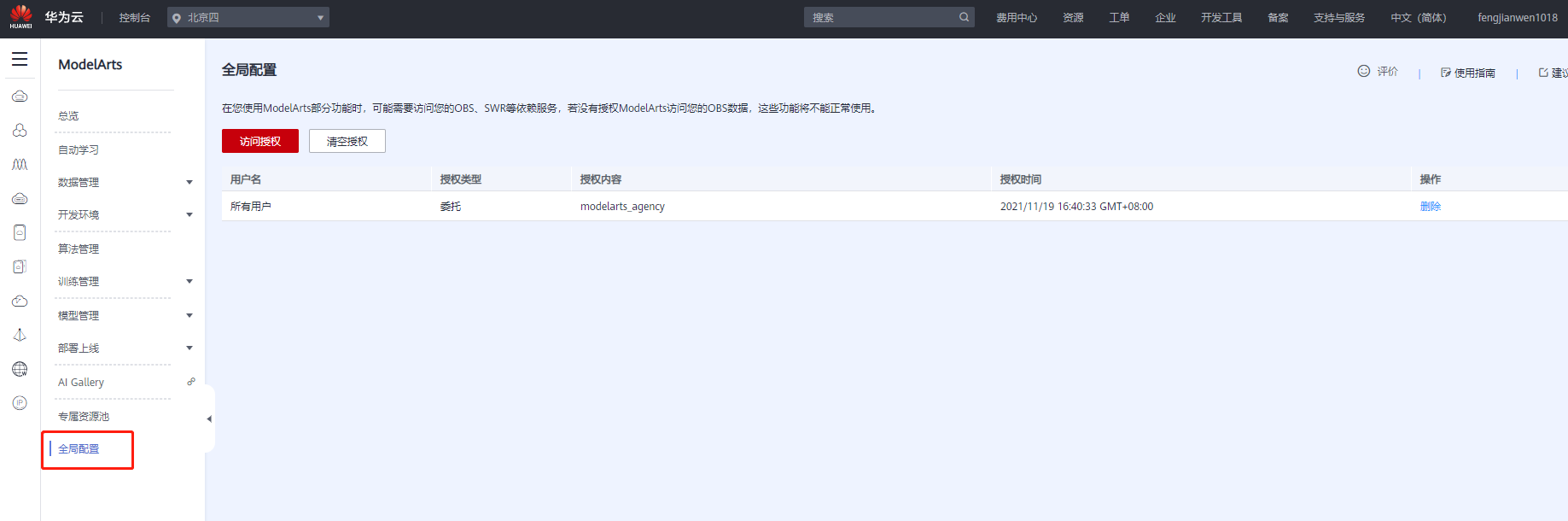1568x521 pixels.
Task: Click the 使用指南 link text
Action: (x=1475, y=73)
